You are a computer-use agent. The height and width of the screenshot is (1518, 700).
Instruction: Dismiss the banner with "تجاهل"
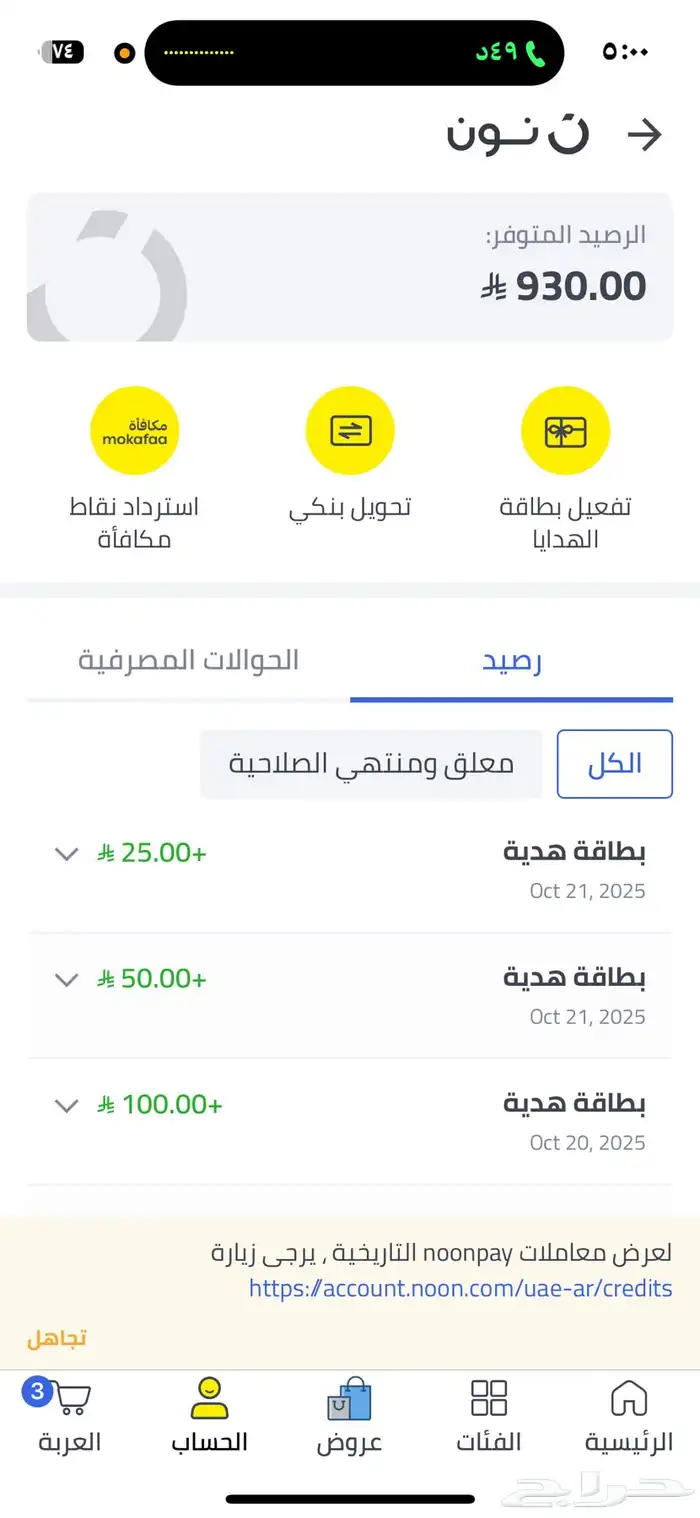[x=56, y=1338]
